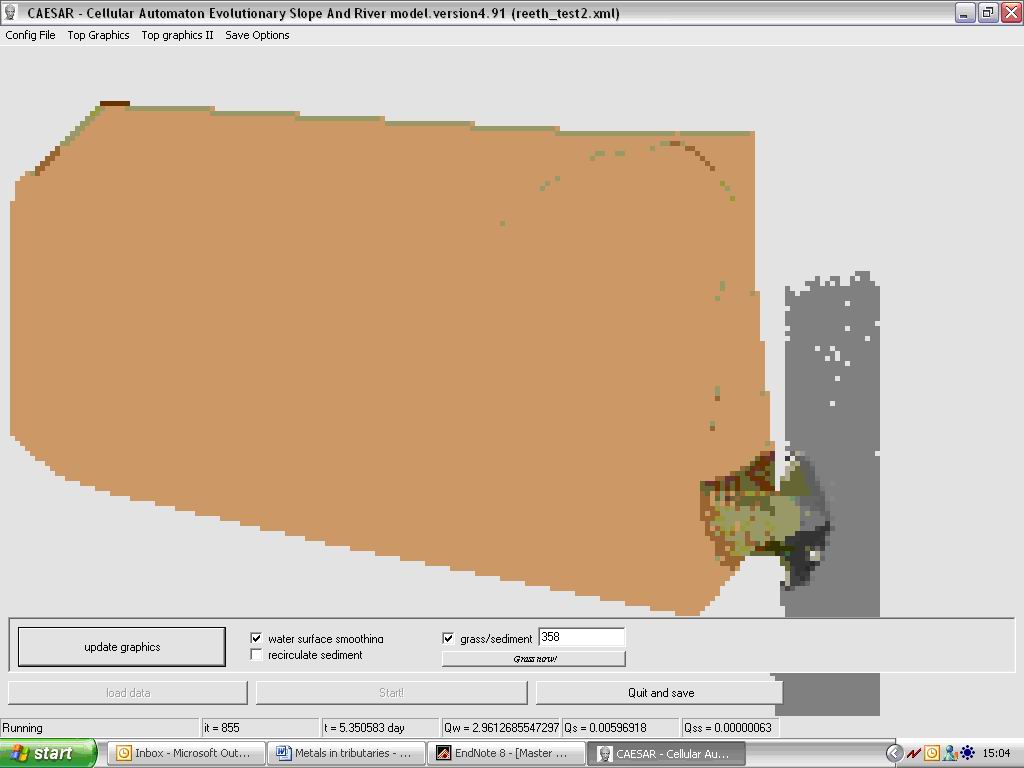
Task: Click the 't = 5.350583 day' status
Action: tap(364, 728)
